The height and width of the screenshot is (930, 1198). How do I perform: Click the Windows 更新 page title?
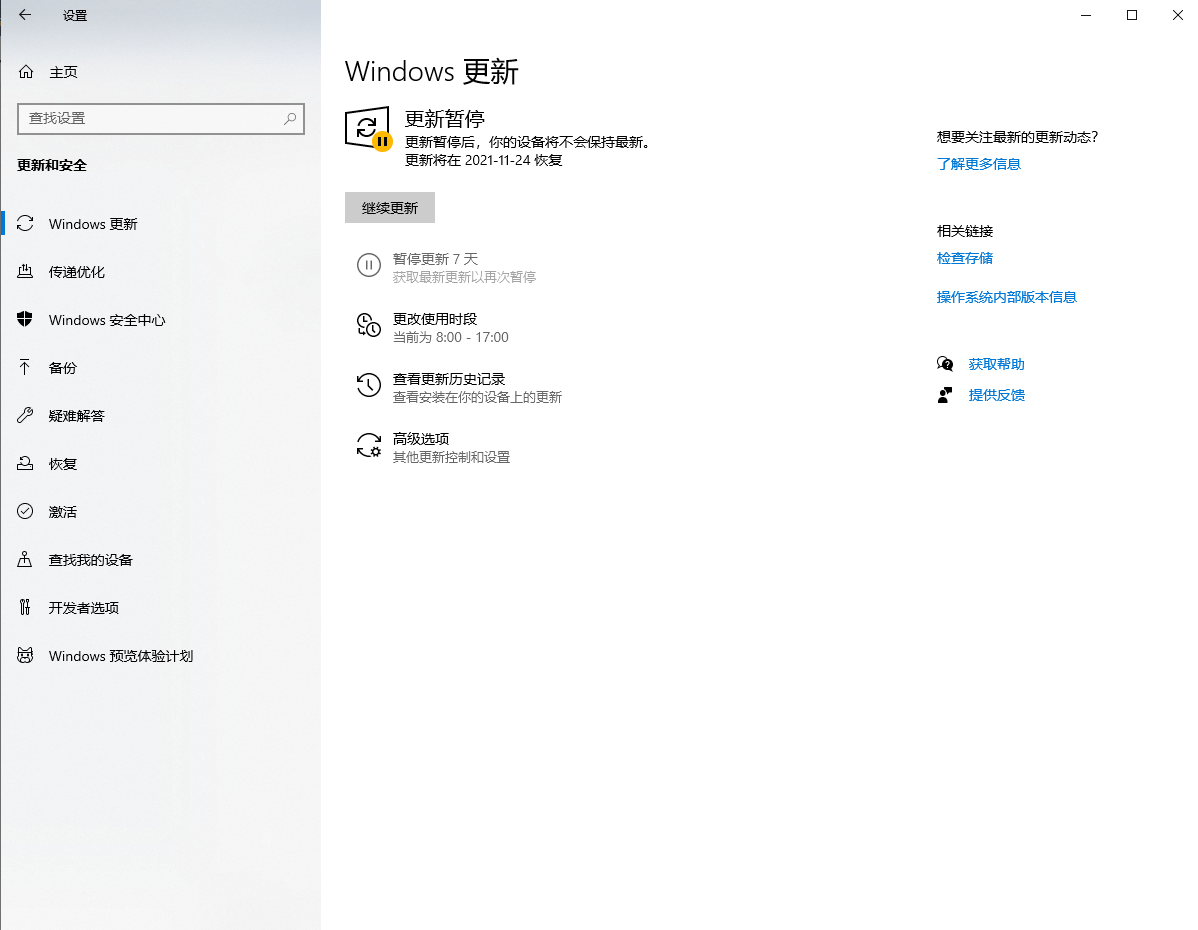point(432,71)
